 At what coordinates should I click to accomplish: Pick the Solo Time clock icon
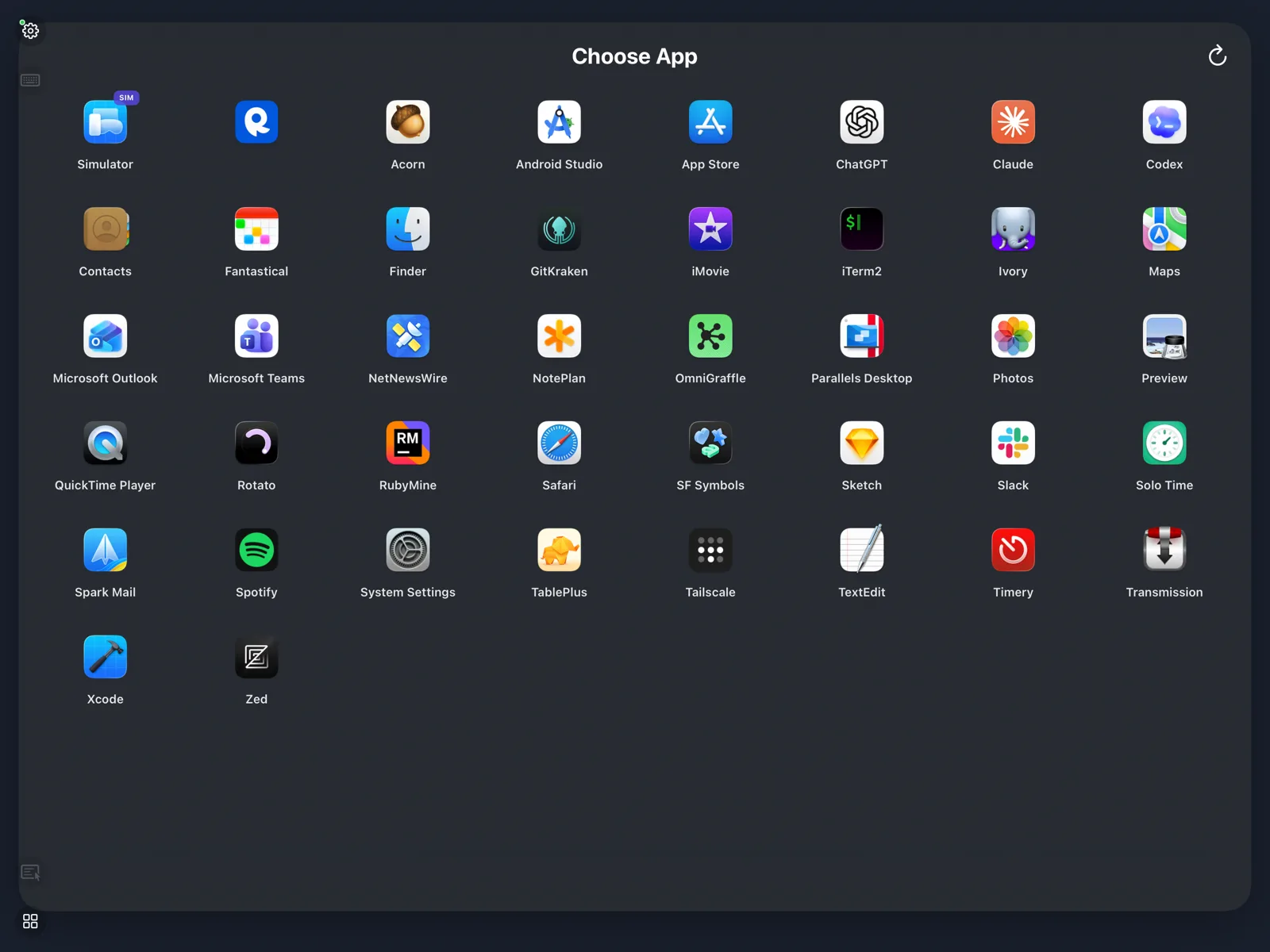coord(1164,443)
